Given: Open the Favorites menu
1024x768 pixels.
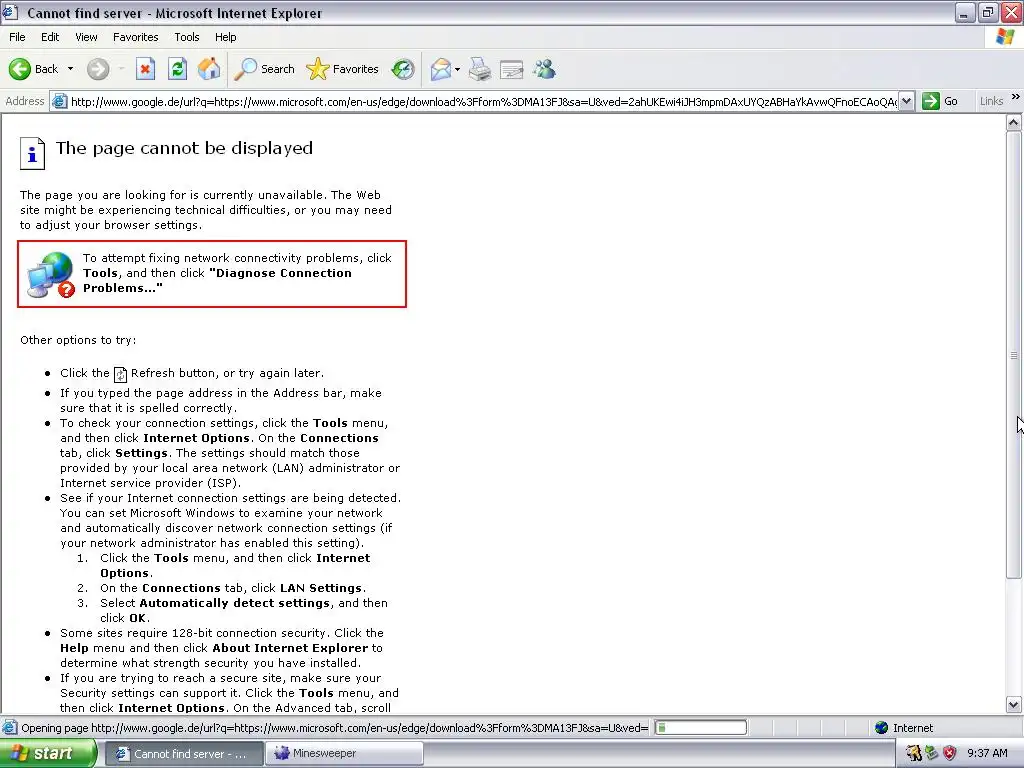Looking at the screenshot, I should [135, 37].
